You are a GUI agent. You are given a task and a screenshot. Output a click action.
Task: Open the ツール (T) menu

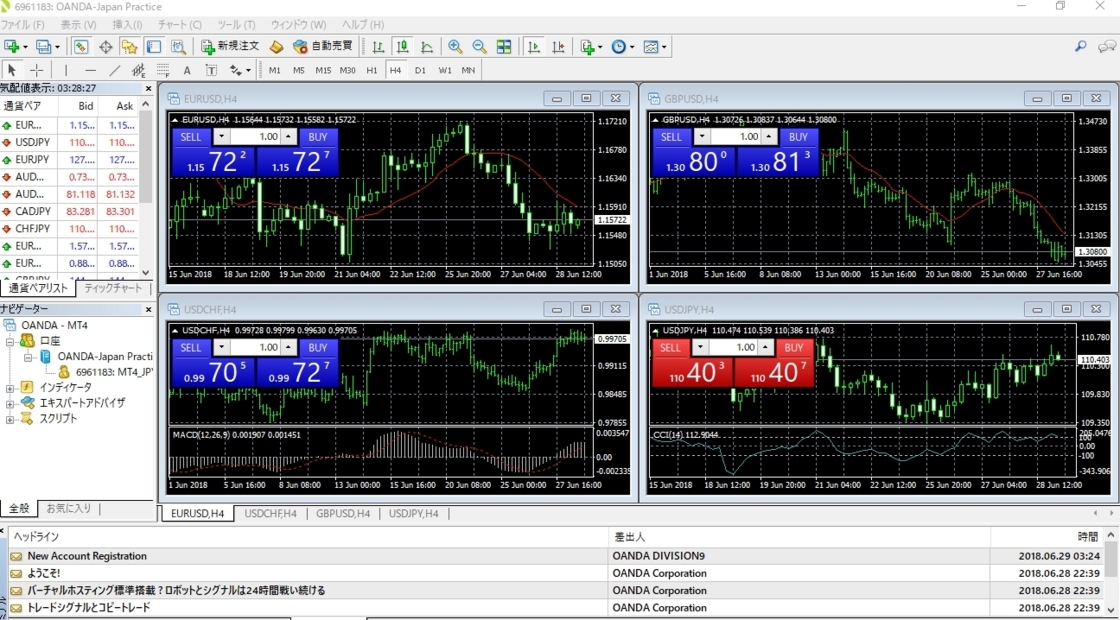point(236,24)
